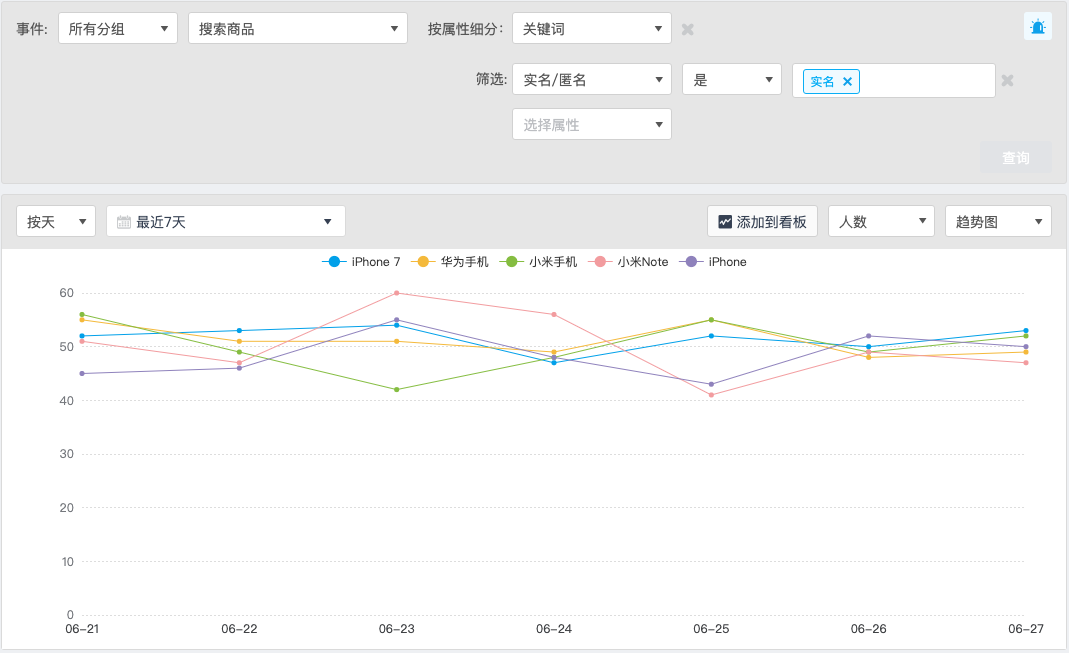
Task: Toggle purple iPhone series in legend
Action: pos(713,262)
